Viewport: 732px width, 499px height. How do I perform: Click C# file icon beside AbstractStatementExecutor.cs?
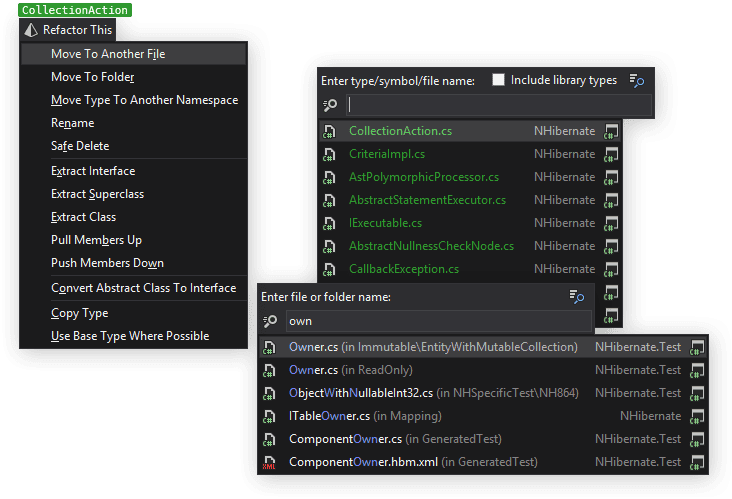coord(329,200)
